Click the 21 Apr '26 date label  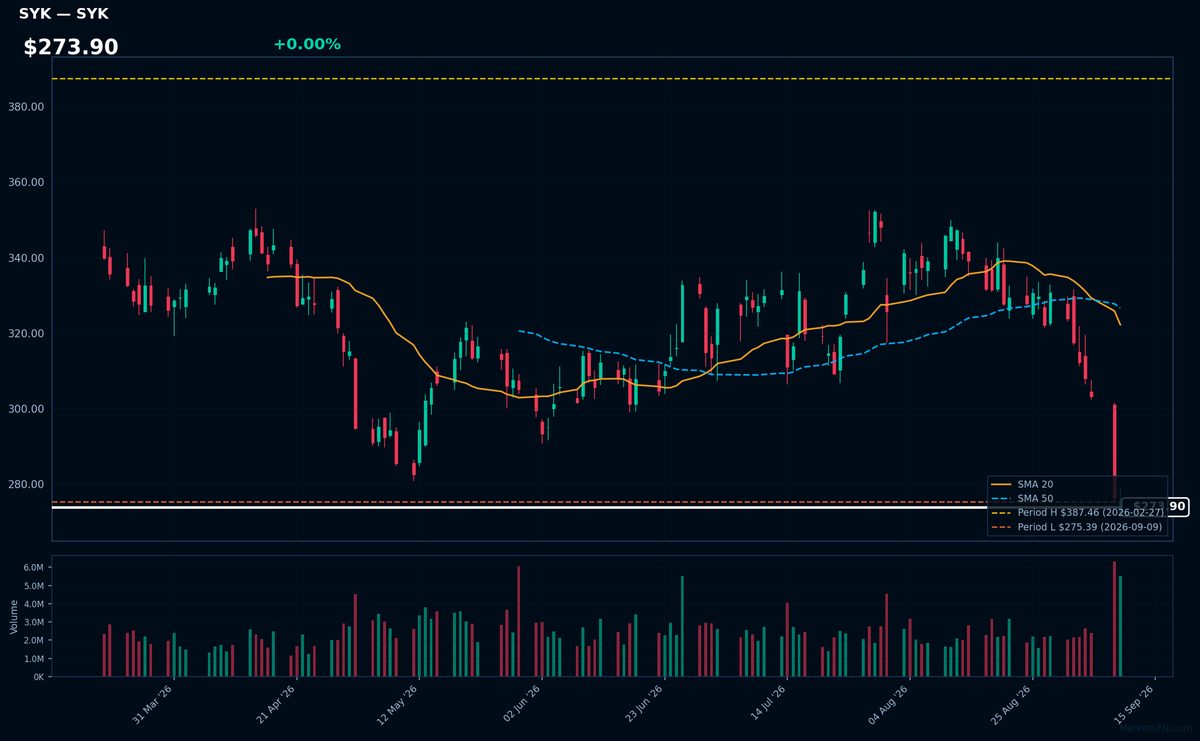click(276, 704)
